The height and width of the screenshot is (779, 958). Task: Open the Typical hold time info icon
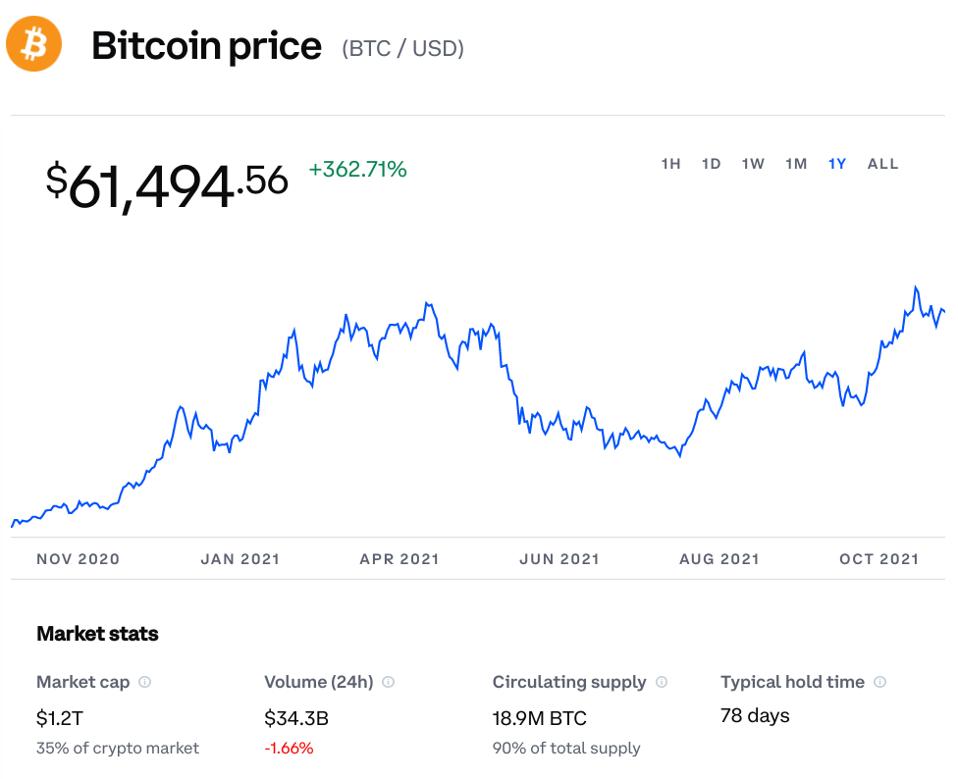pyautogui.click(x=880, y=682)
